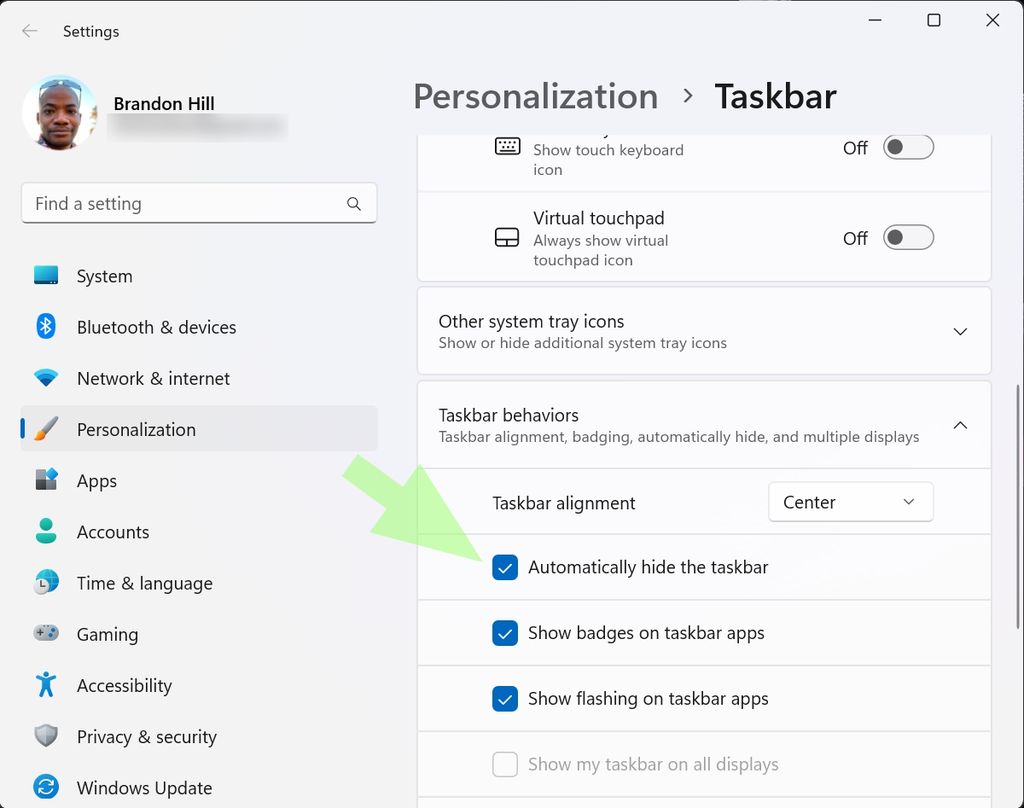Disable Show badges on taskbar apps

coord(505,633)
